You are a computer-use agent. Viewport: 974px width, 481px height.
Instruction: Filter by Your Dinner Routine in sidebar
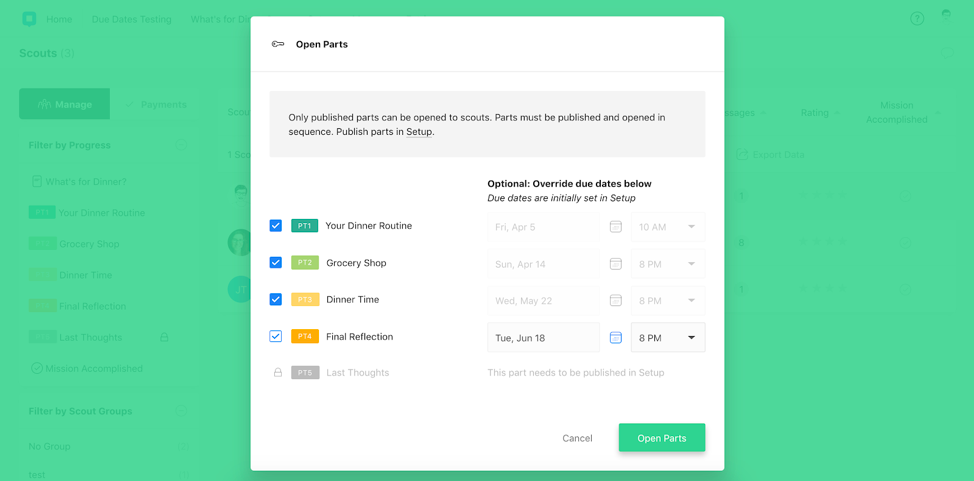(87, 213)
